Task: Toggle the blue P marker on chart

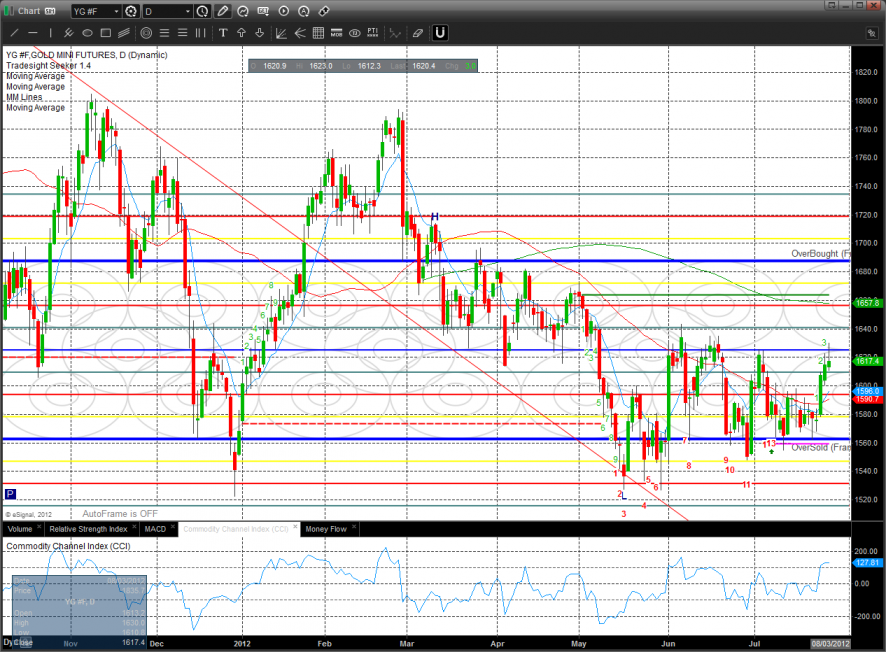Action: pyautogui.click(x=10, y=493)
